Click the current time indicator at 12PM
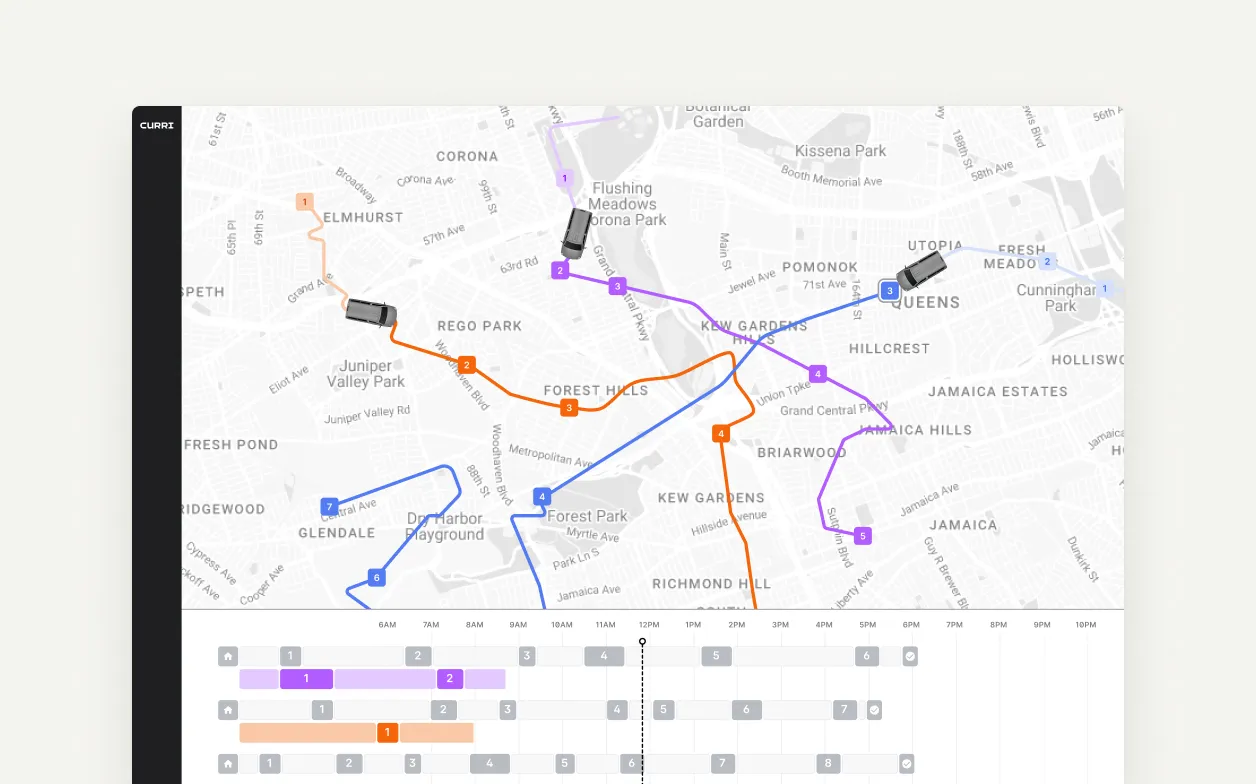The width and height of the screenshot is (1256, 784). 643,640
